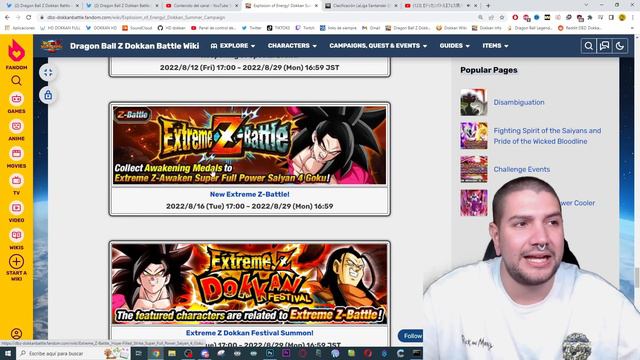Open the Dokkan Wiki bookmark
640x360 pixels.
tap(451, 28)
